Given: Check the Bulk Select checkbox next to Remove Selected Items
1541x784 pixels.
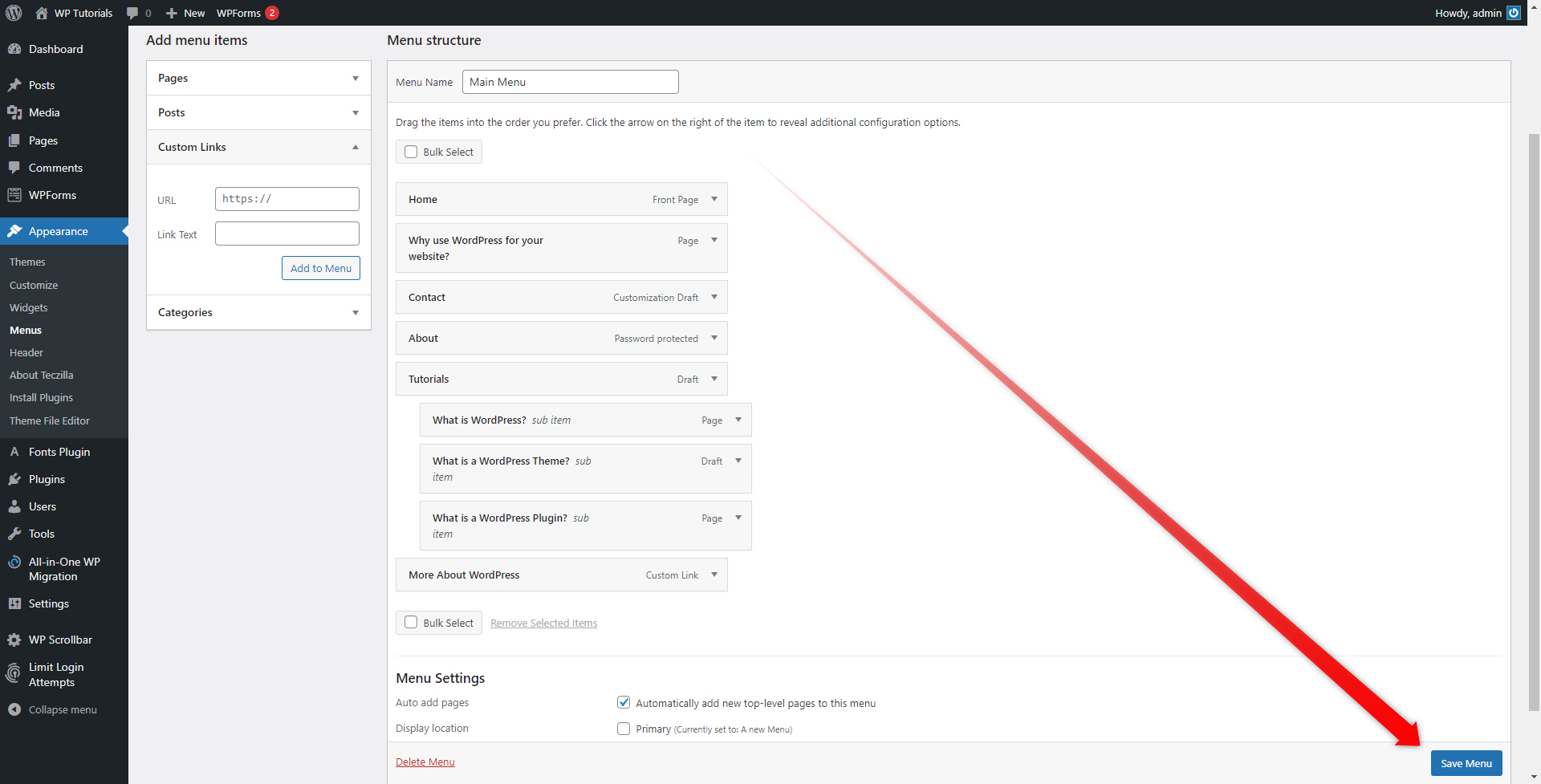Looking at the screenshot, I should click(411, 622).
